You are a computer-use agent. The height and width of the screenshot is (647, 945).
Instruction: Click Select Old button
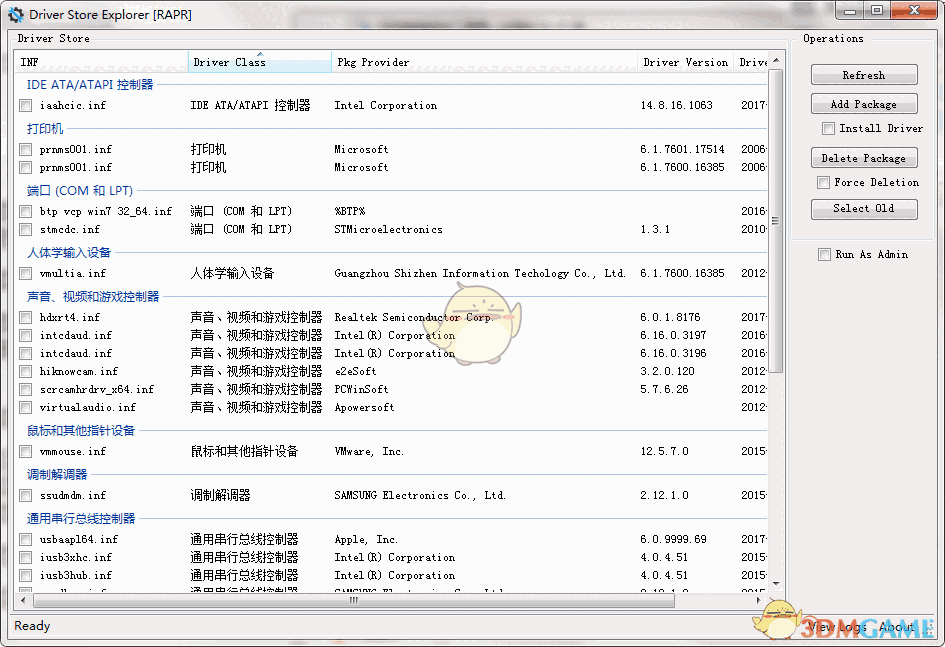863,208
